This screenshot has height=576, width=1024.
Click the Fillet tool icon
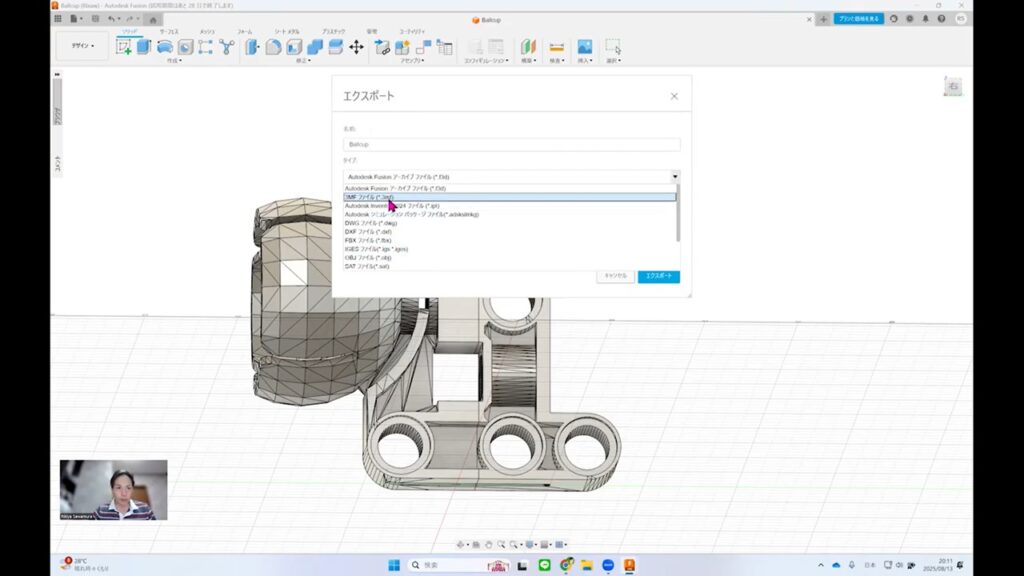(273, 46)
